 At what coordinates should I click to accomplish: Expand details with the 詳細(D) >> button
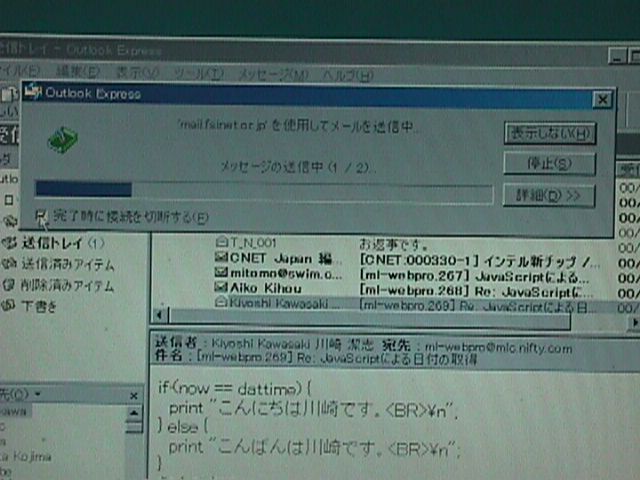(549, 196)
